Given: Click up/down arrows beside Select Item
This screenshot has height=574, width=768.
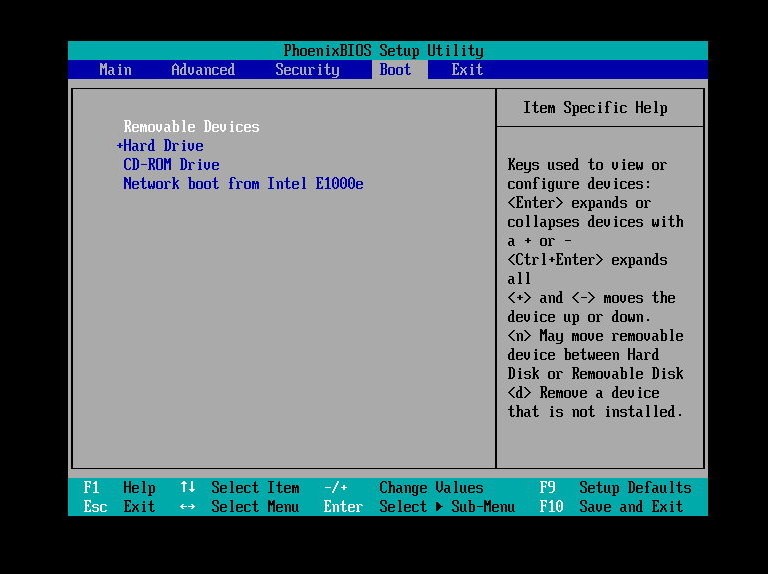Looking at the screenshot, I should (187, 488).
